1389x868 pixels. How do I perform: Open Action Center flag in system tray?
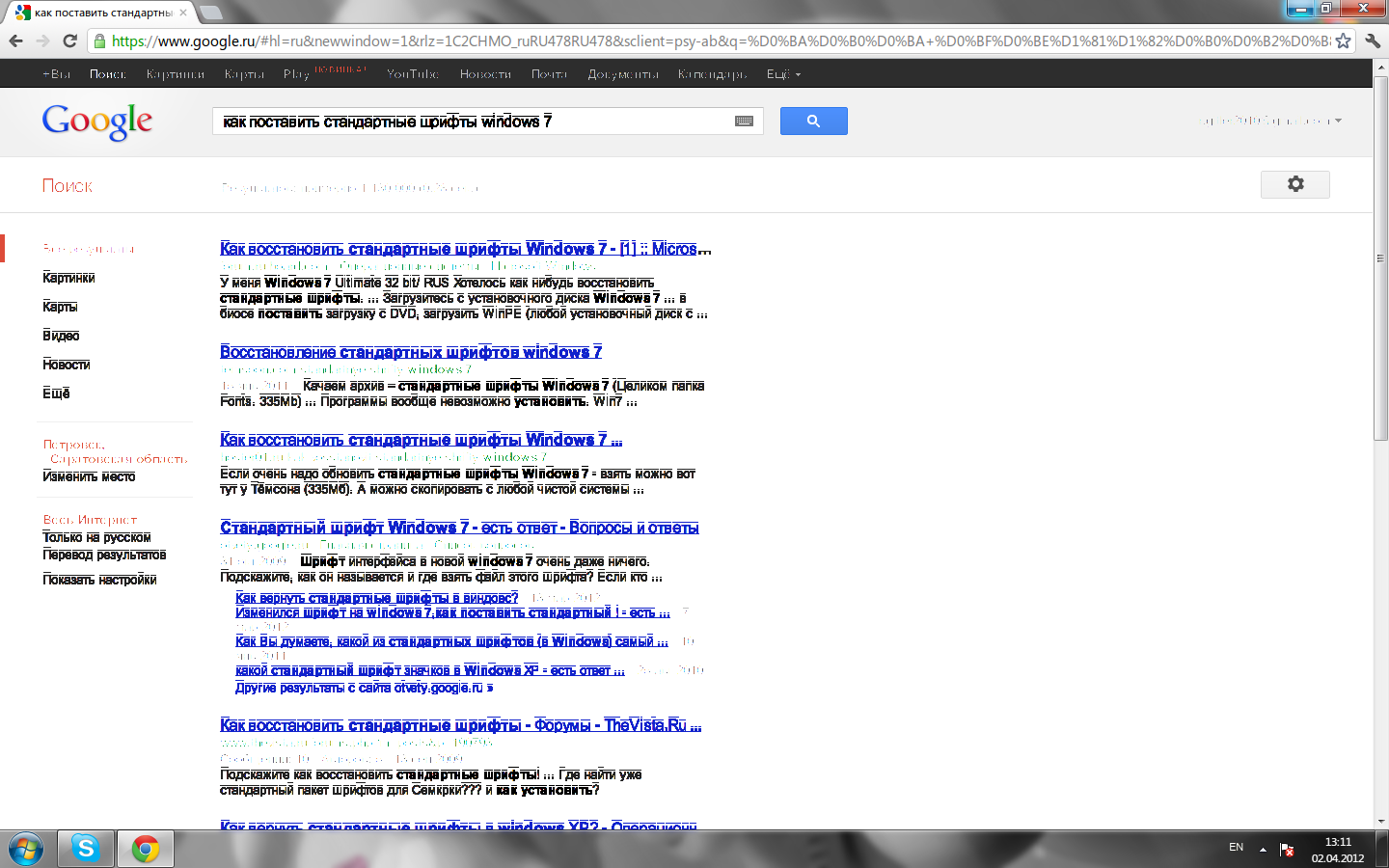point(1287,850)
